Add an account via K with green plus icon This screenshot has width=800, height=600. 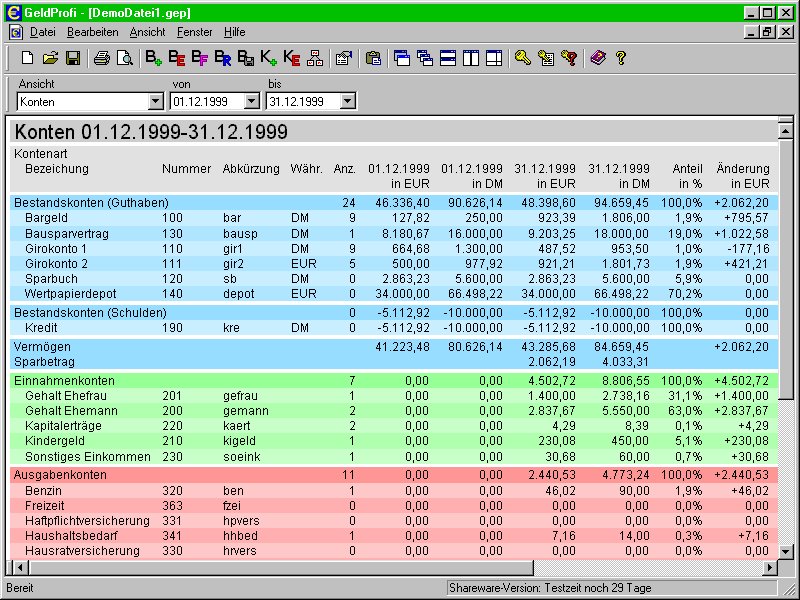[x=268, y=58]
